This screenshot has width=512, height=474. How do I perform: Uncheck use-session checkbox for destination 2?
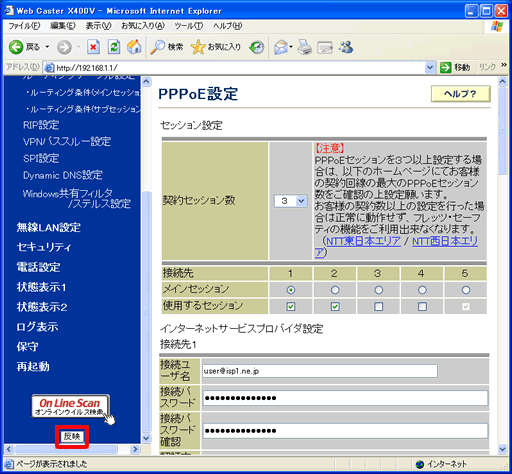[335, 306]
